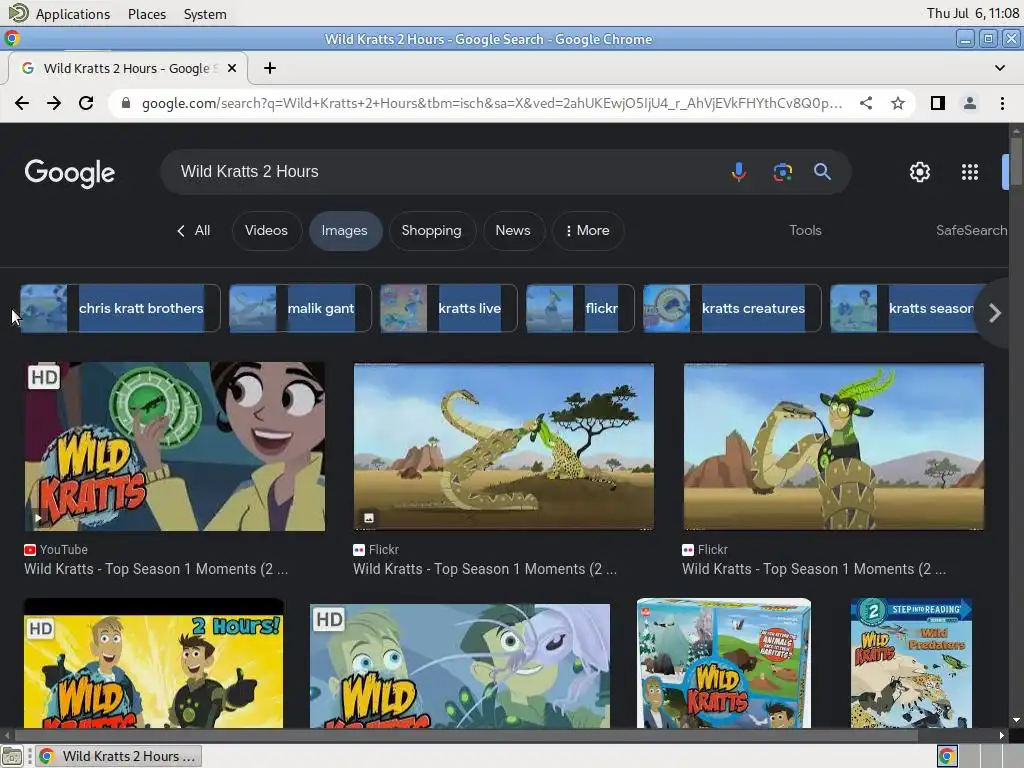Open the Step into Reading Wild Predators book
The height and width of the screenshot is (768, 1024).
tap(911, 663)
